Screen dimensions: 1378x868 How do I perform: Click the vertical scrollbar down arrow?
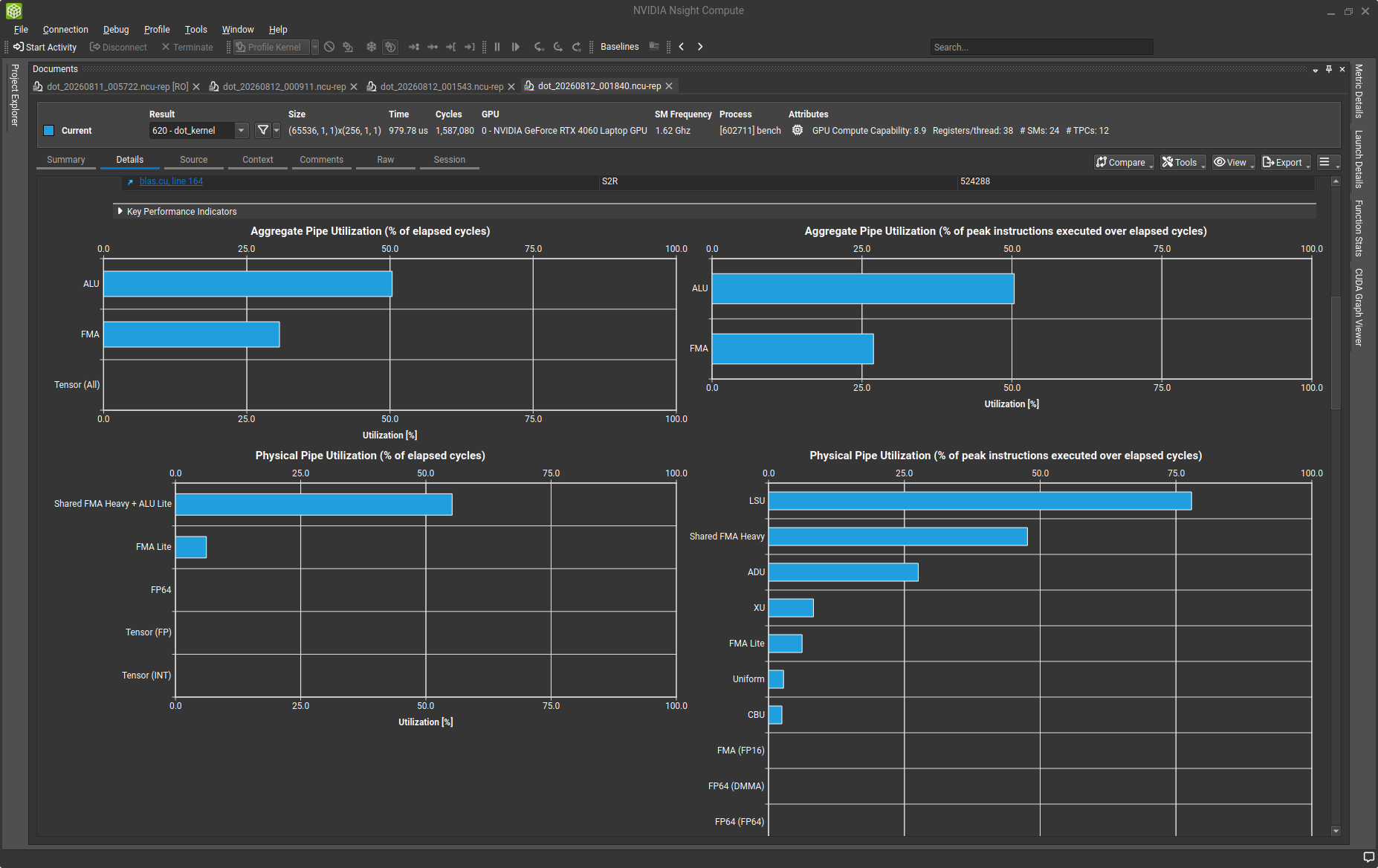pyautogui.click(x=1336, y=831)
